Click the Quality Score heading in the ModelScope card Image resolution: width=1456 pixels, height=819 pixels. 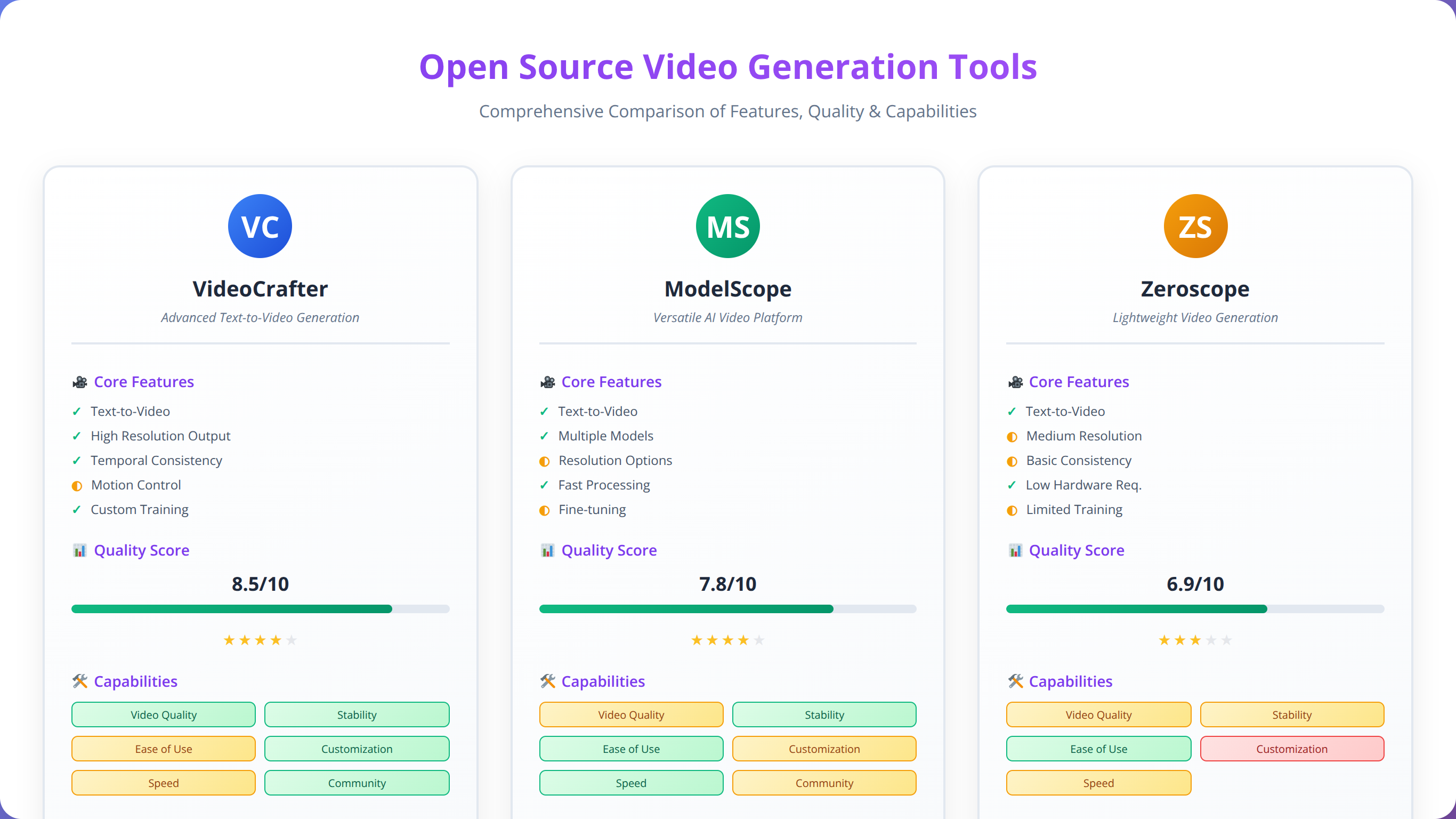tap(609, 550)
